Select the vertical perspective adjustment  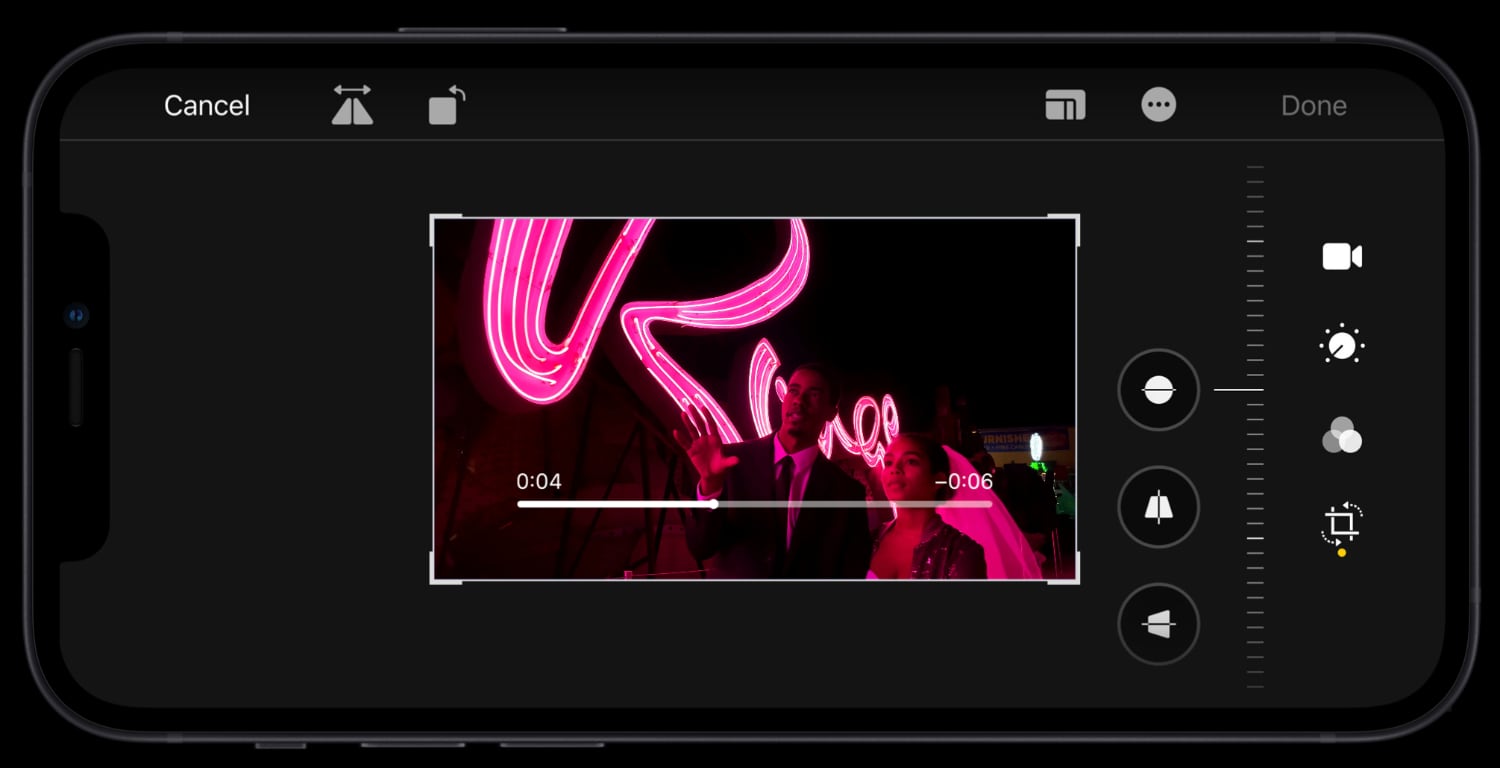(1158, 507)
